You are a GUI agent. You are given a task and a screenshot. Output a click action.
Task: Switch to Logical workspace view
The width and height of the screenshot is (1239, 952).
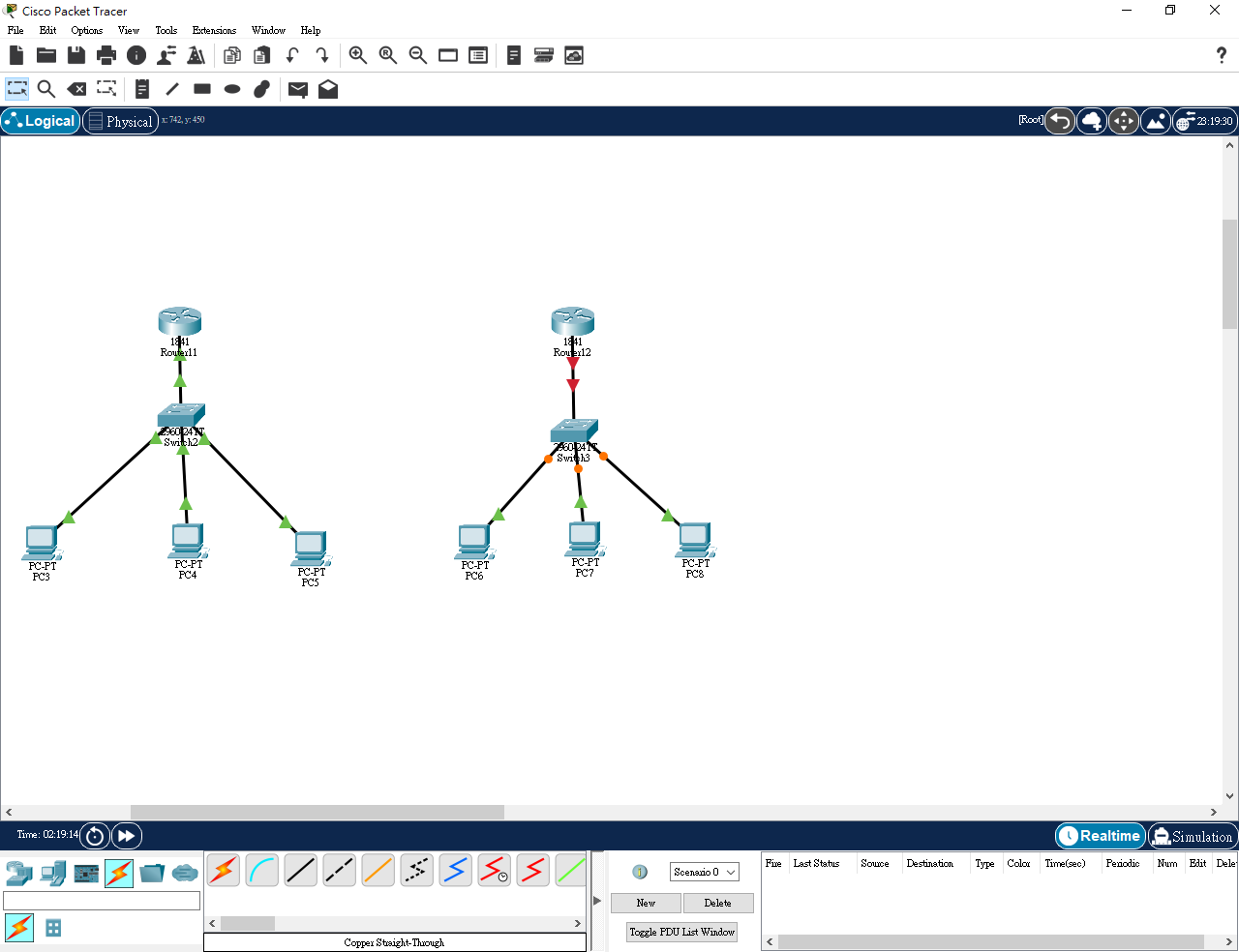coord(41,121)
